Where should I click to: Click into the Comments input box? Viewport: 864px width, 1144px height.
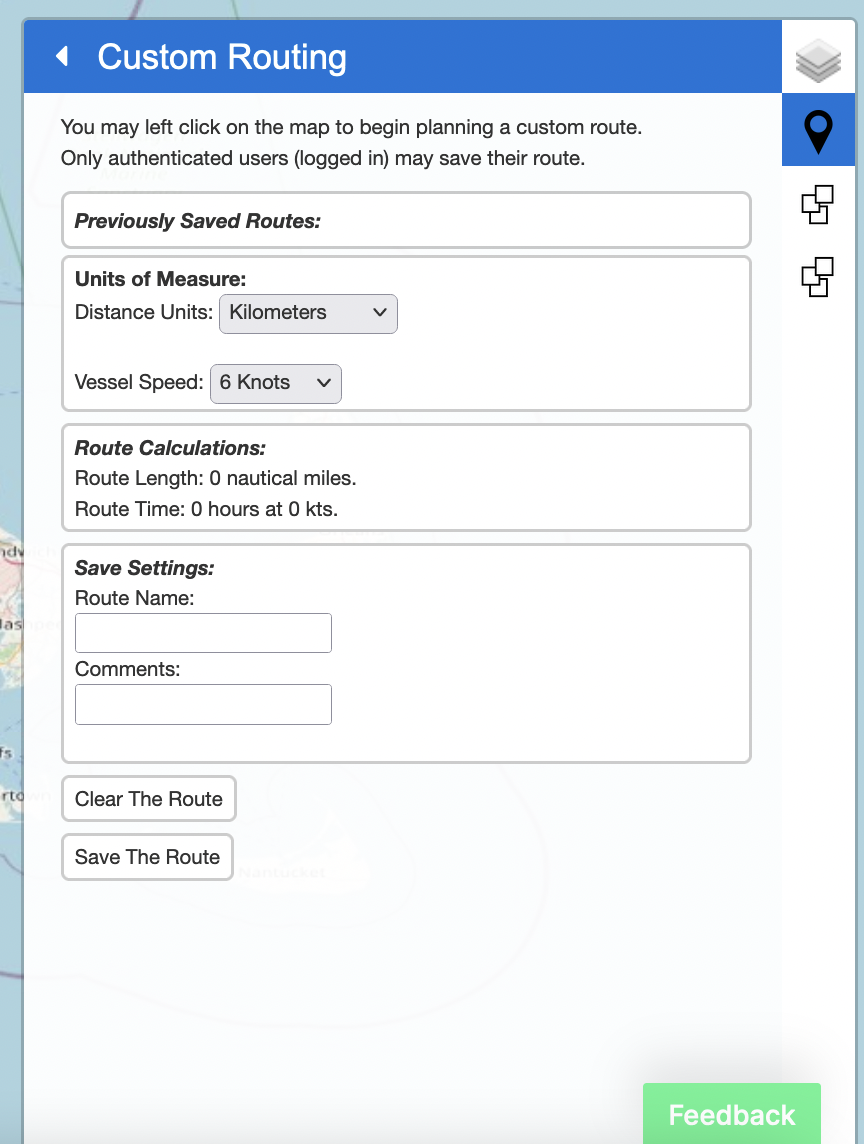pos(203,704)
